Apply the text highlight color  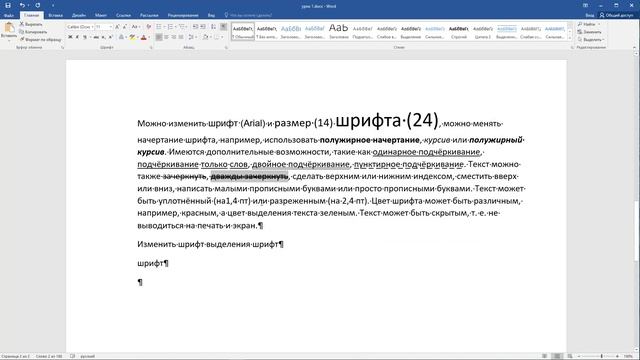click(132, 37)
